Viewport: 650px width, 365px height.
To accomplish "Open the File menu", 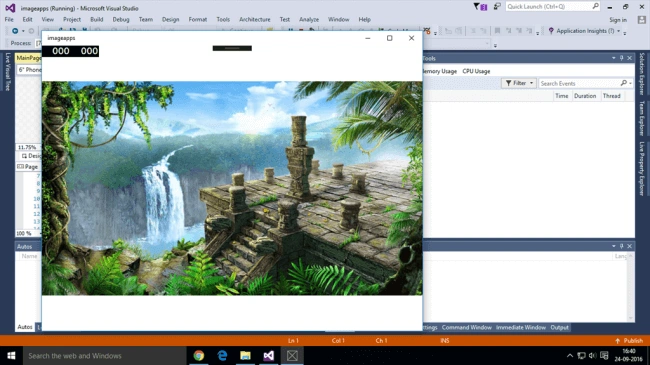I will click(9, 19).
